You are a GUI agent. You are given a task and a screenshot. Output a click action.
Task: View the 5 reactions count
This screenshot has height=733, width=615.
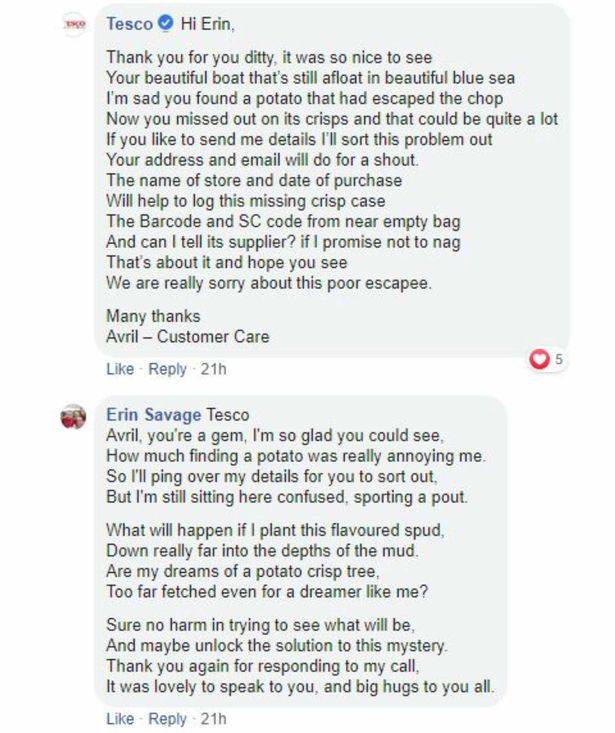point(559,359)
